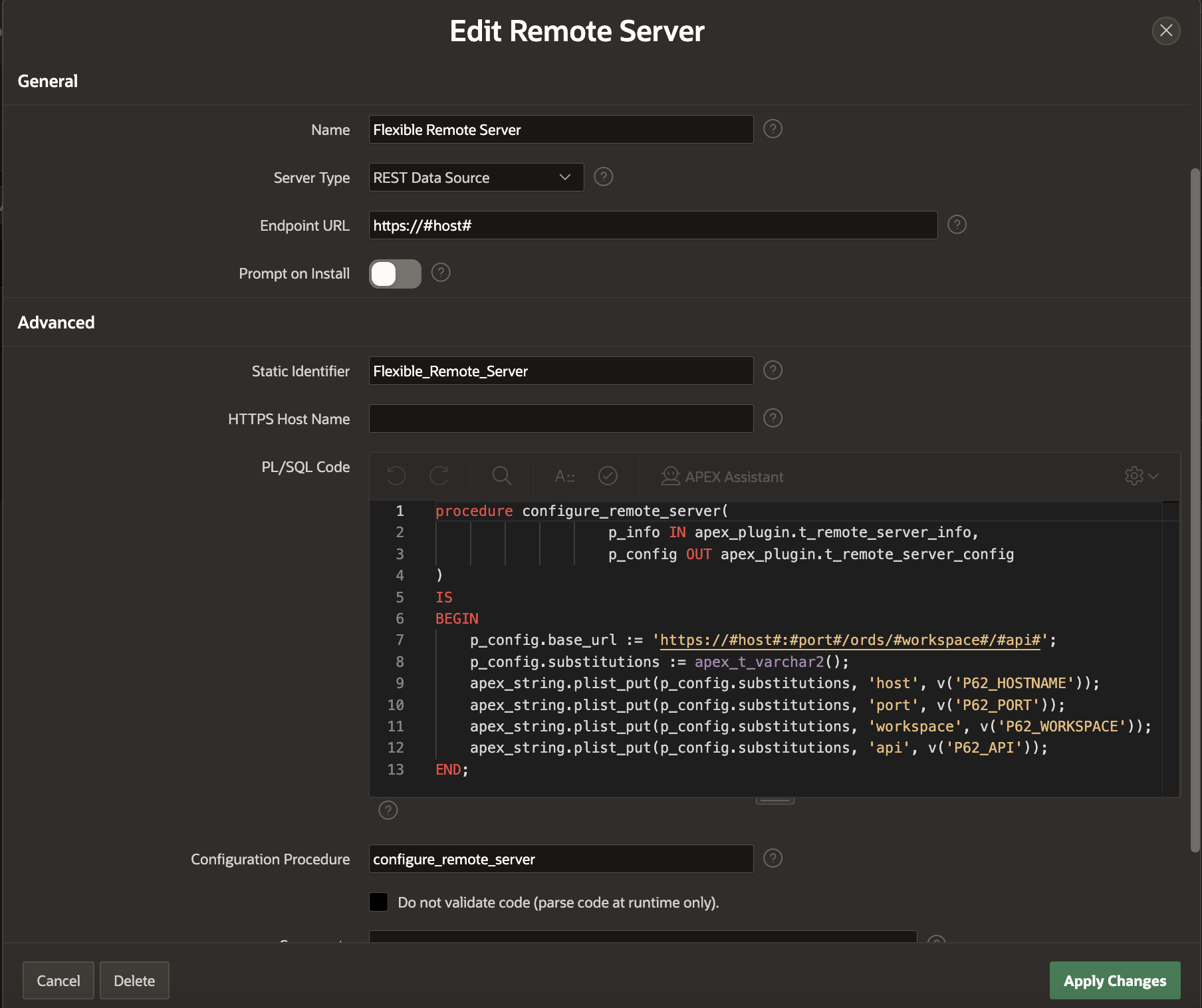Click the validate code checkmark icon

[608, 476]
